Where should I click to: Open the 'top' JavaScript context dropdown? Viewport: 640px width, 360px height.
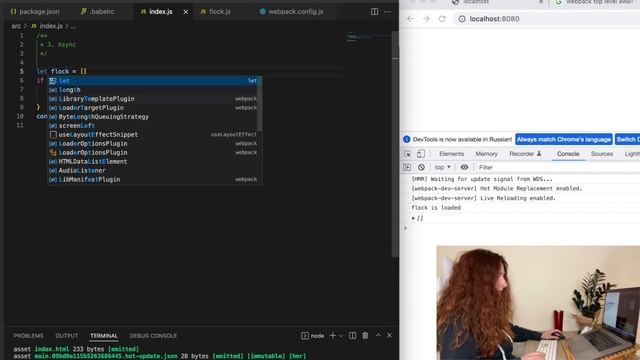[442, 167]
